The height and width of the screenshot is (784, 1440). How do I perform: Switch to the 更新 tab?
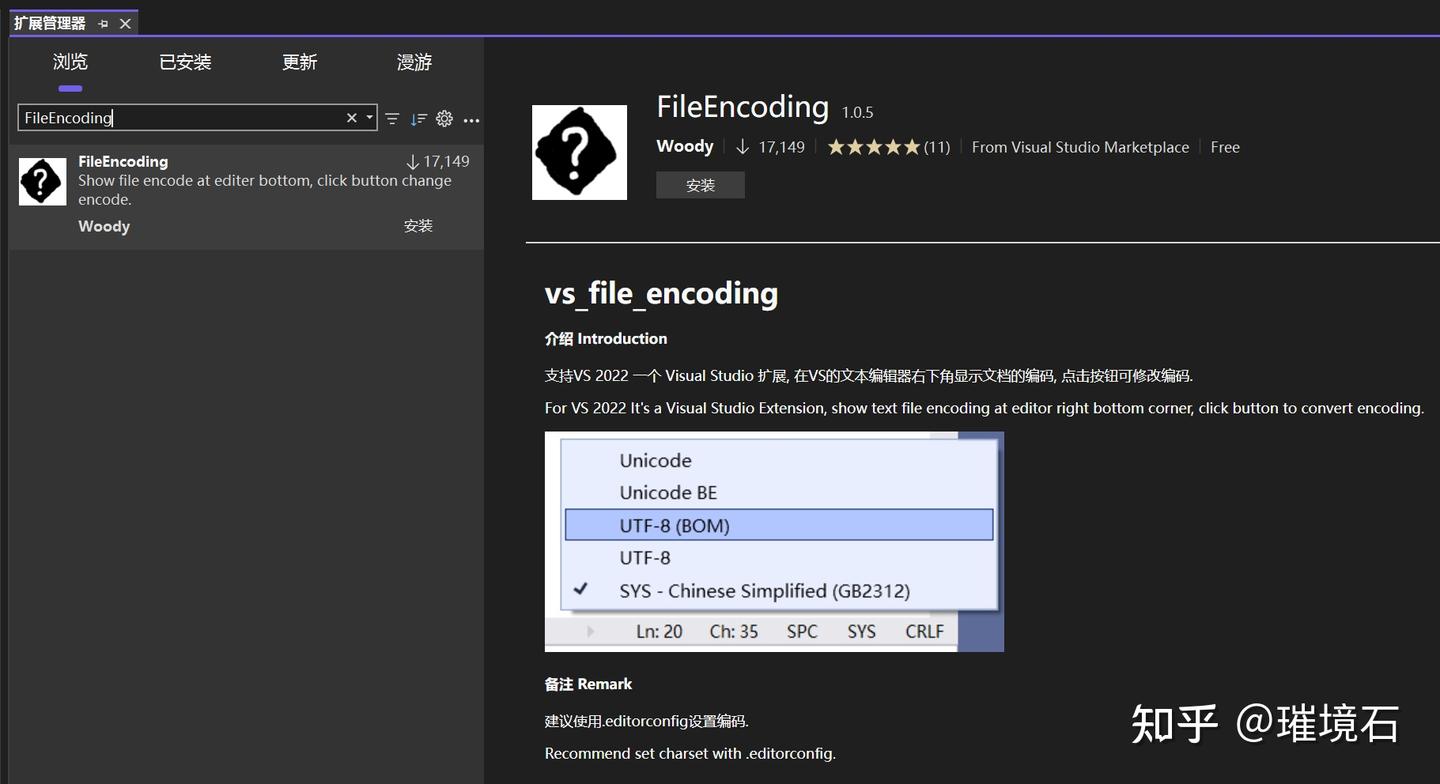[299, 62]
